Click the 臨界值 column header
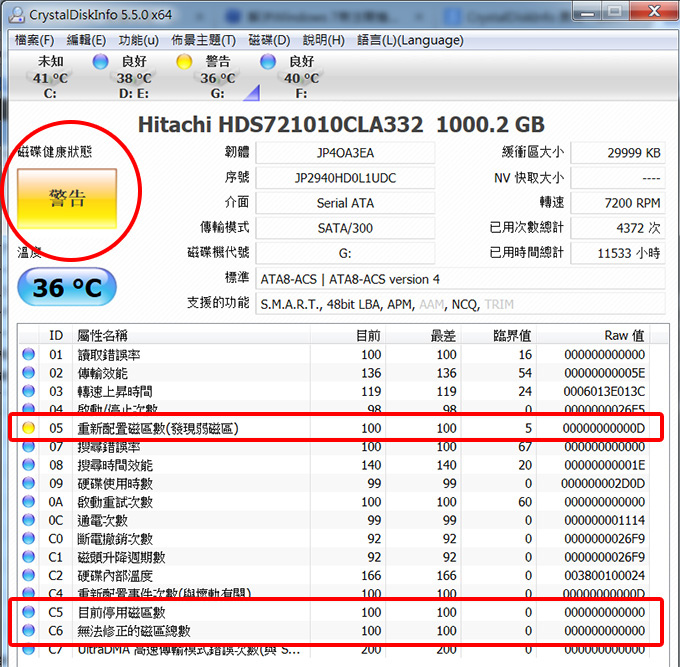Viewport: 680px width, 667px height. [x=499, y=335]
